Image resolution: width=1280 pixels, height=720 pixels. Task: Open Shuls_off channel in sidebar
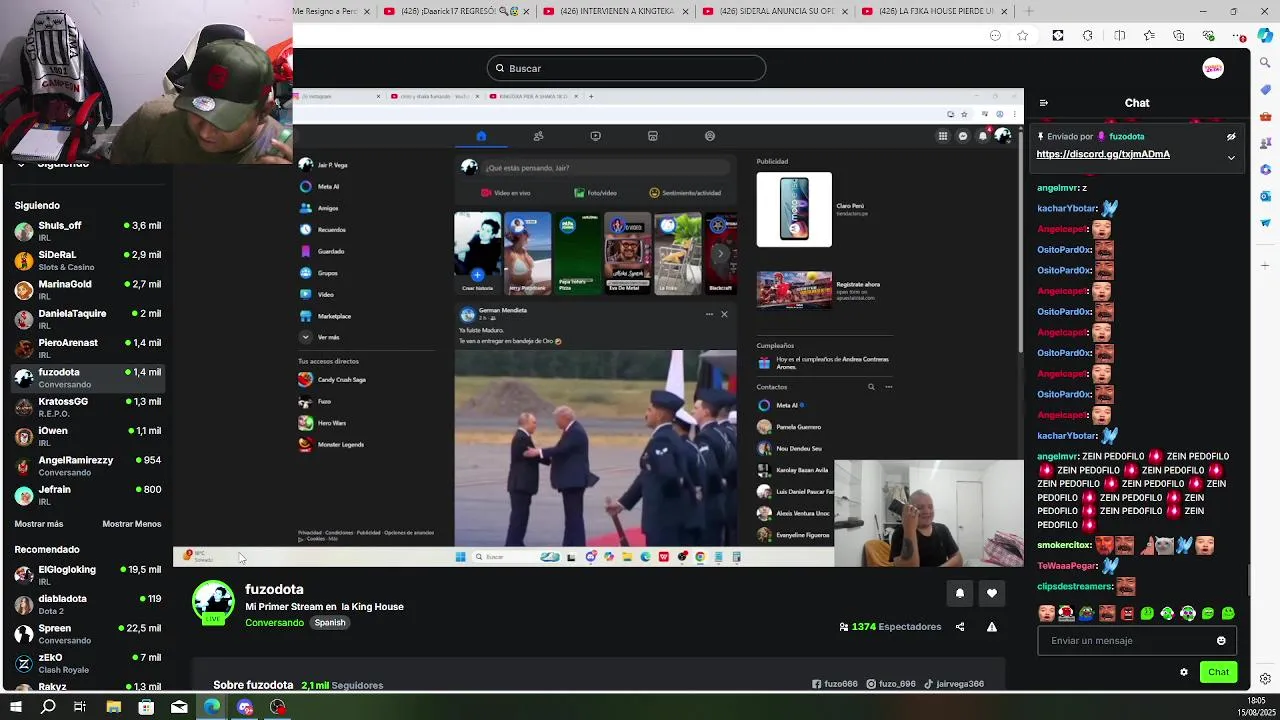88,231
